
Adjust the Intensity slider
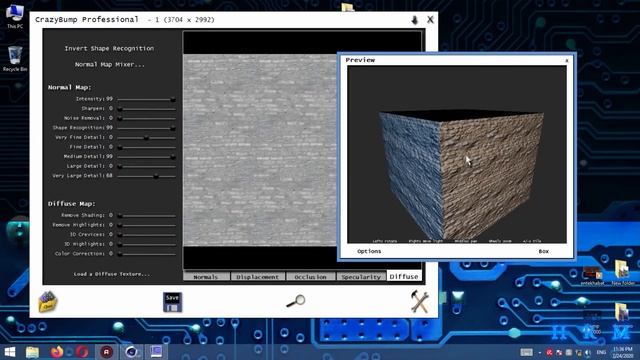tap(146, 99)
